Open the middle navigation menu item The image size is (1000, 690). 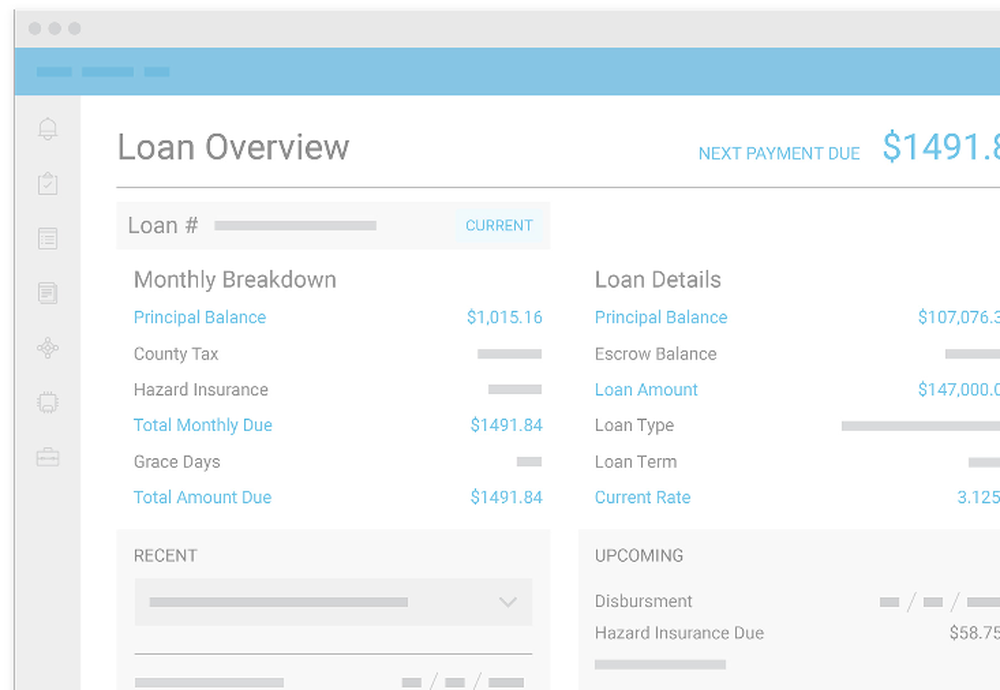pyautogui.click(x=107, y=71)
